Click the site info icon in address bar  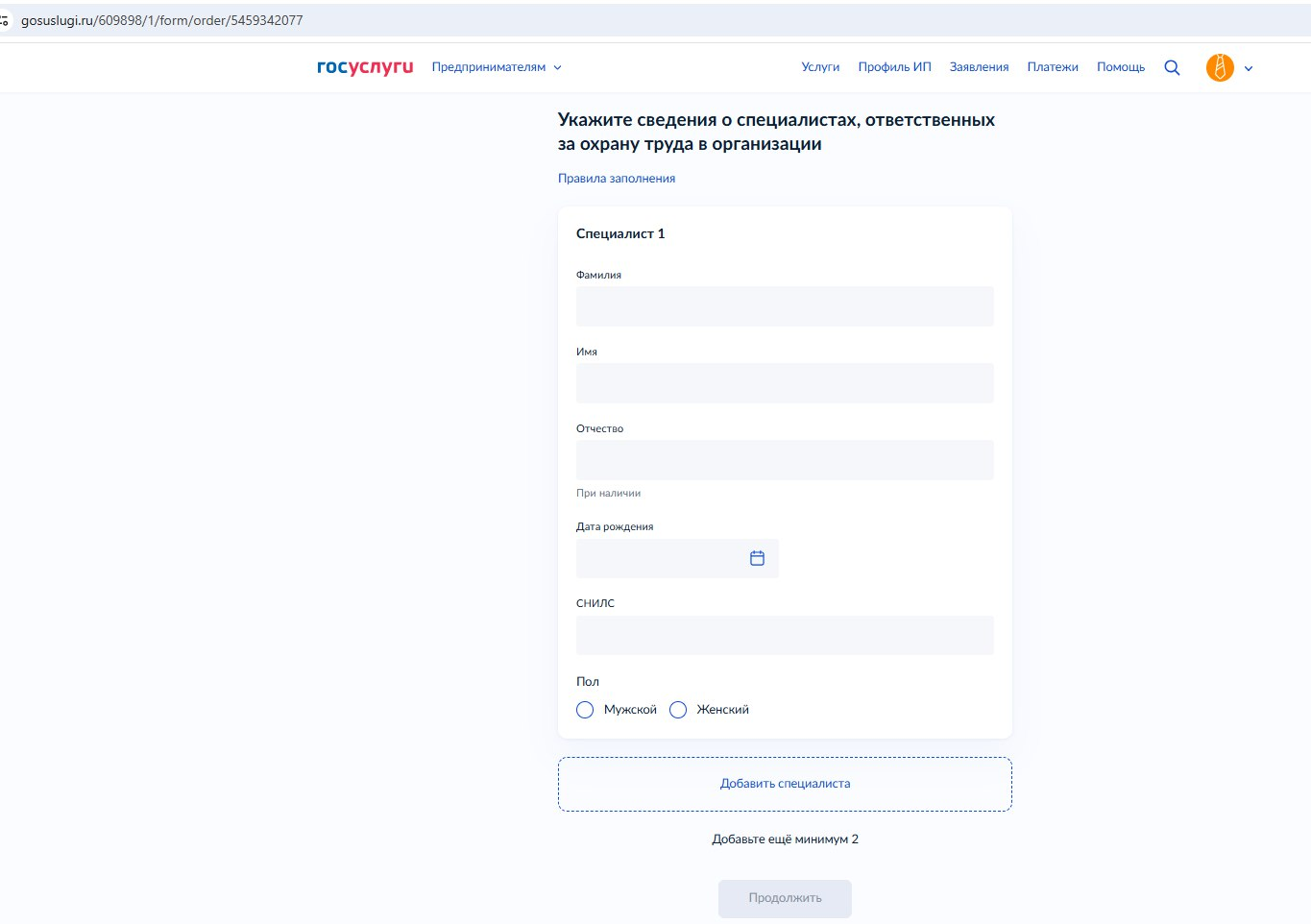point(5,20)
